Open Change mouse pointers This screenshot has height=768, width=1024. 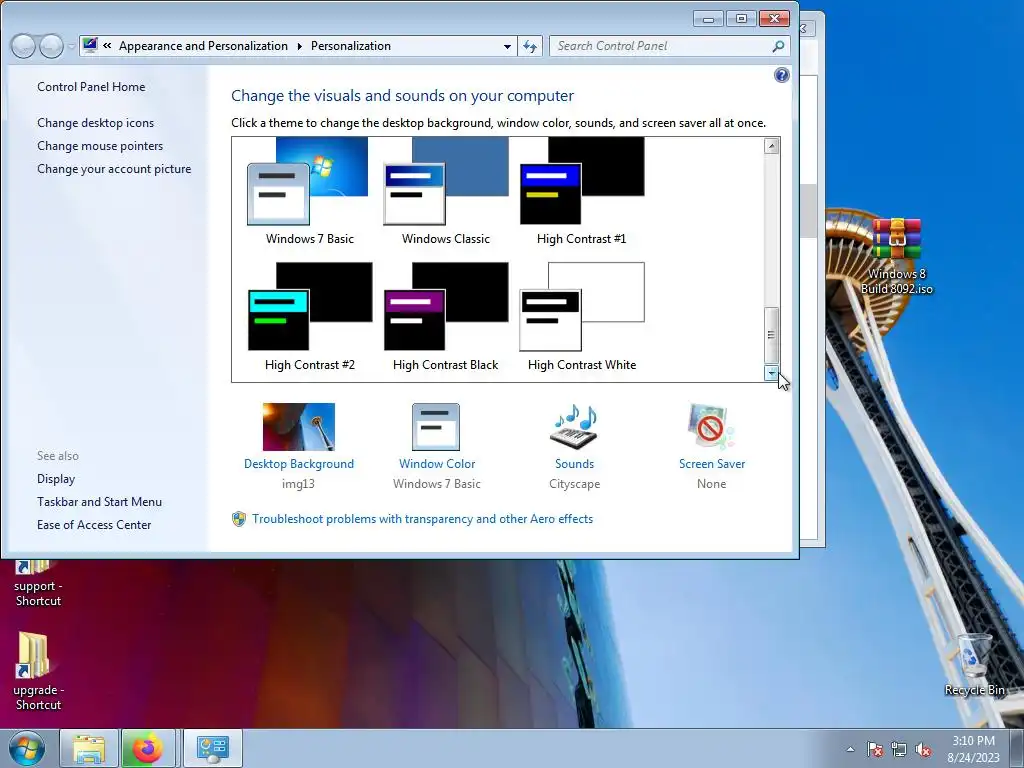[100, 146]
